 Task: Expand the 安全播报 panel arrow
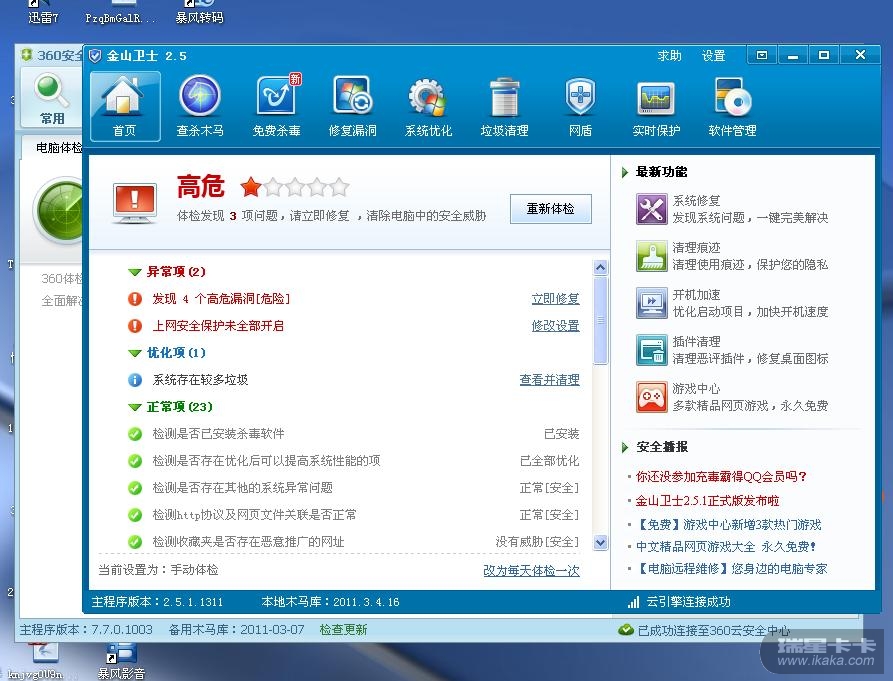[625, 447]
